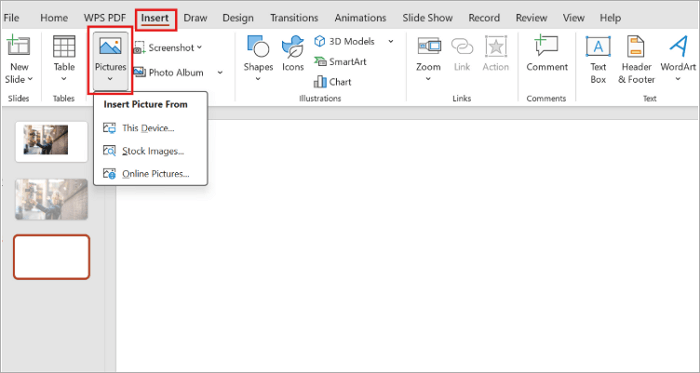Go to the Transitions tab
This screenshot has width=700, height=373.
click(294, 18)
